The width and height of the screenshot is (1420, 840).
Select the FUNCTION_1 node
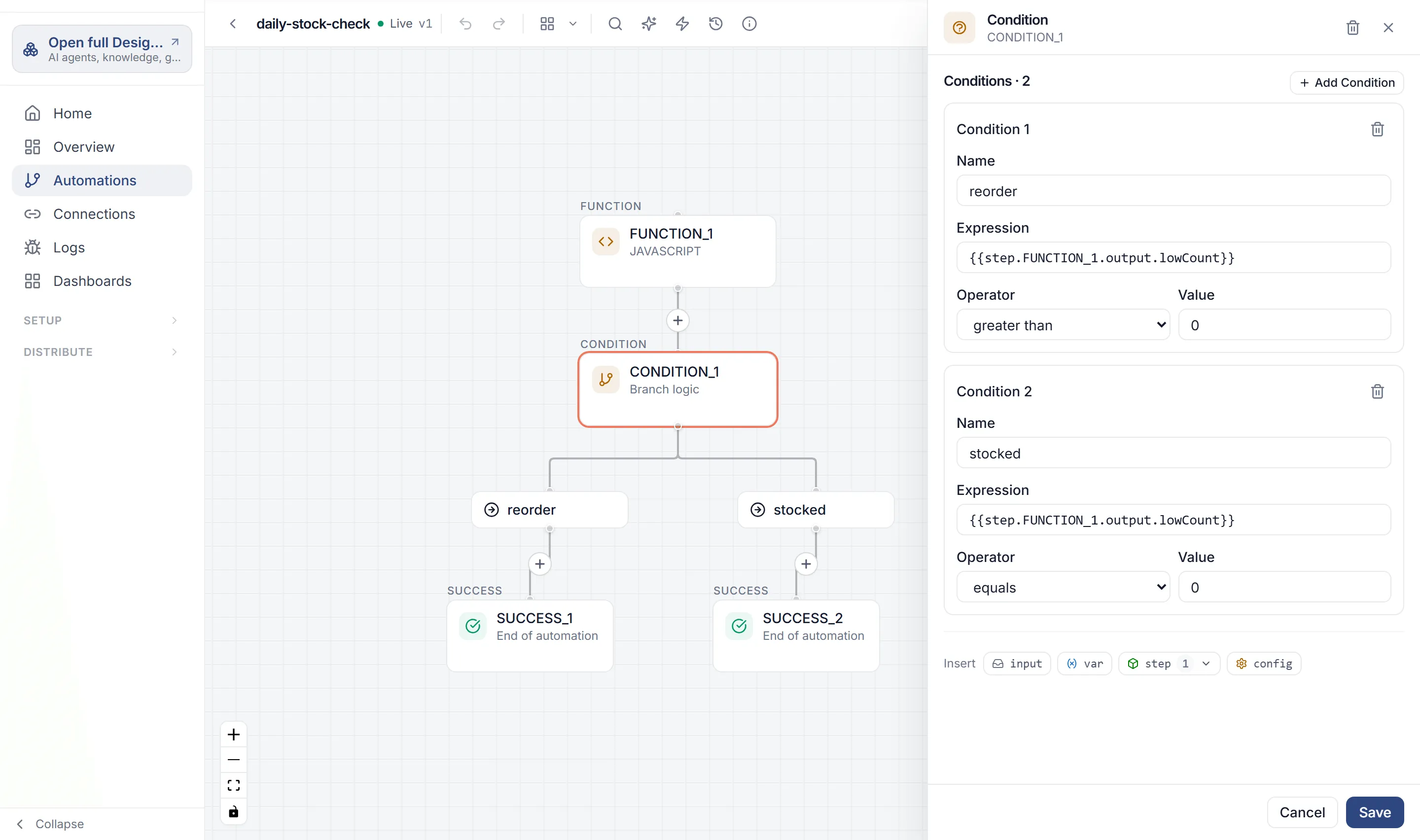click(677, 251)
